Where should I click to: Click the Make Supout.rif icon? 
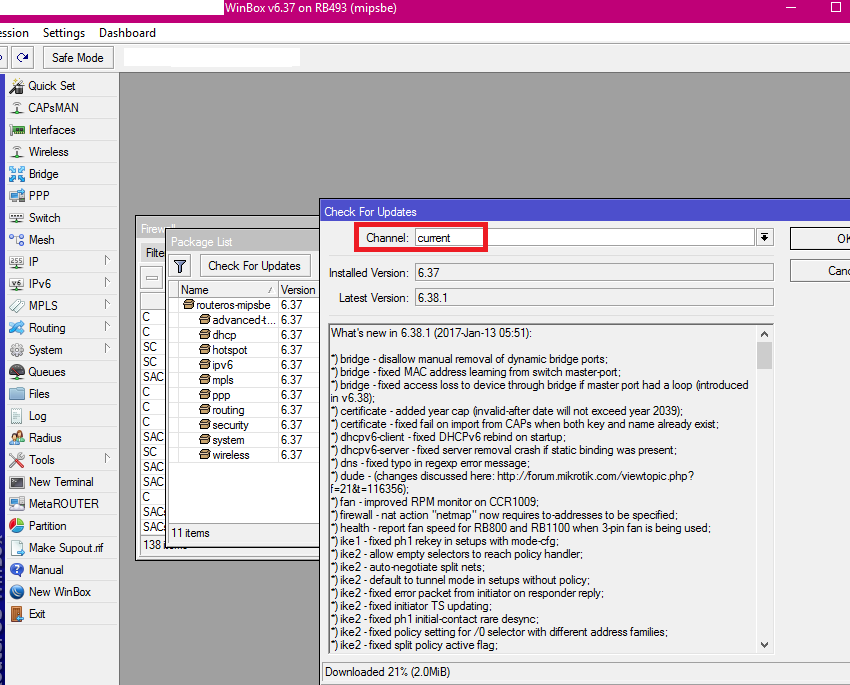click(x=17, y=548)
